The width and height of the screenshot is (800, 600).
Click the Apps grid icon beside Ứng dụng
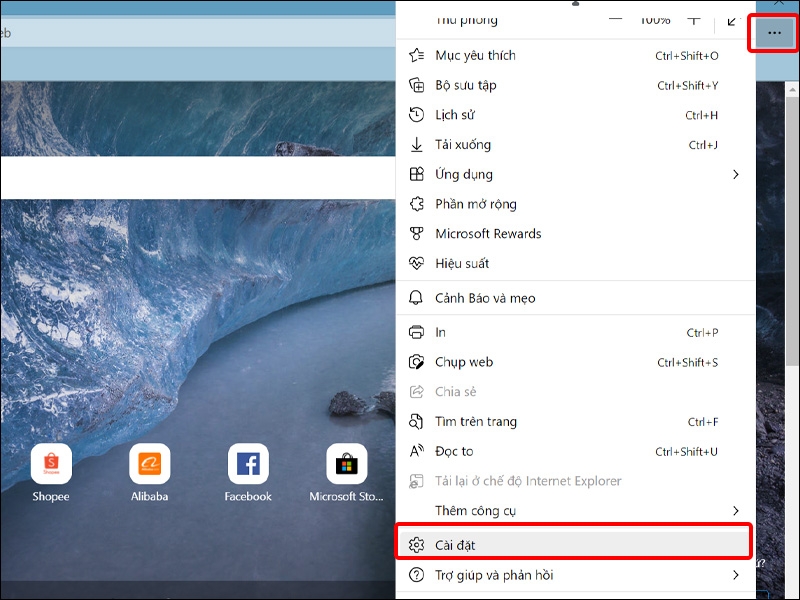[x=416, y=174]
